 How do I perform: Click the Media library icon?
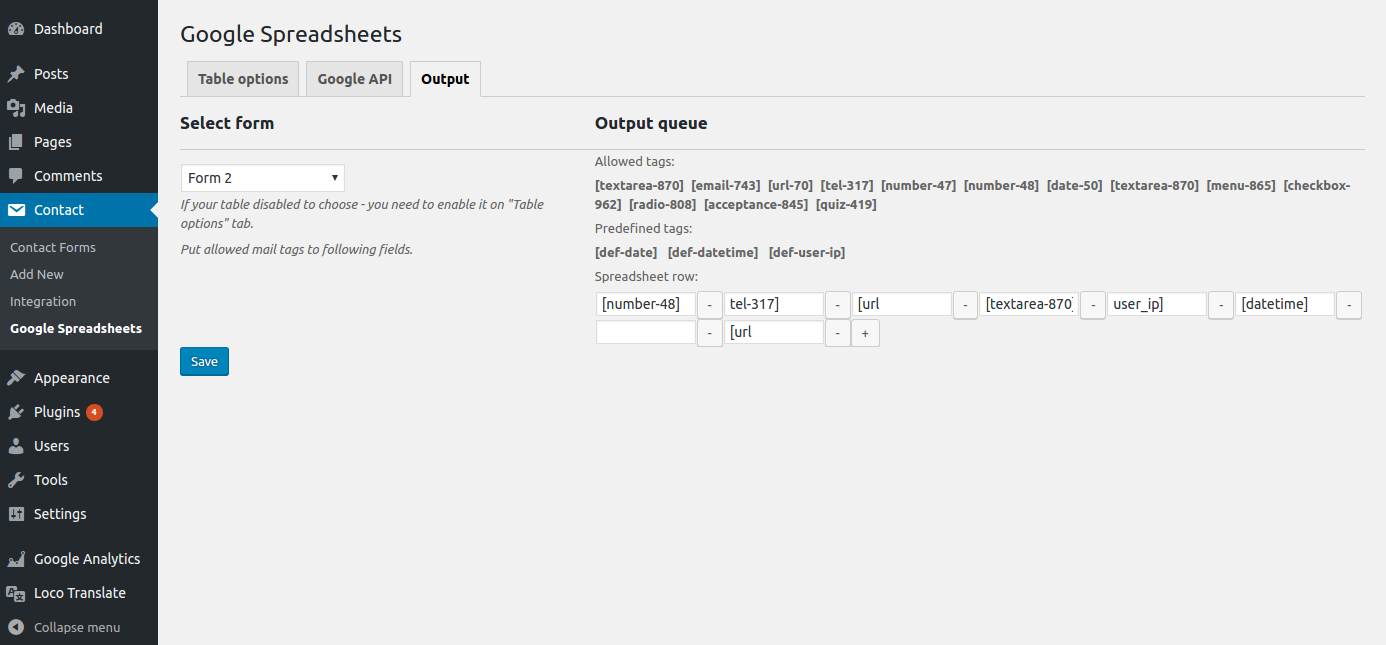coord(16,108)
